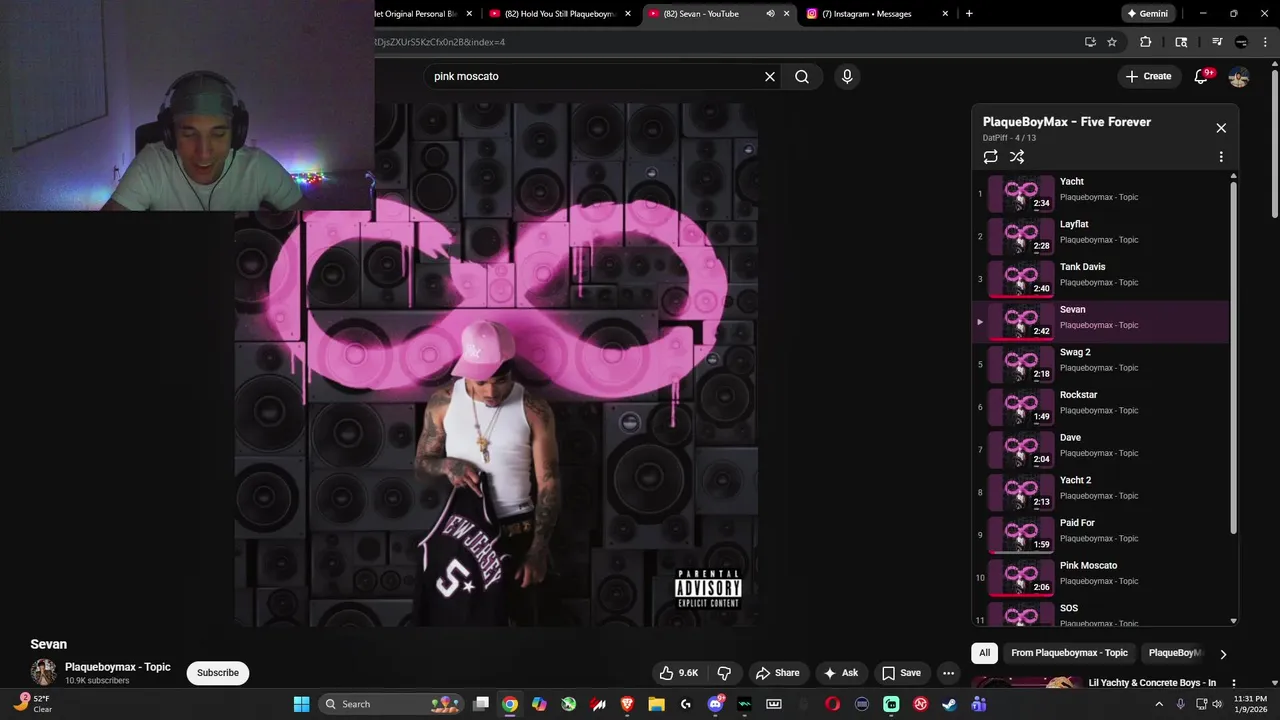Start voice search with the microphone icon
The image size is (1280, 720).
pyautogui.click(x=847, y=76)
